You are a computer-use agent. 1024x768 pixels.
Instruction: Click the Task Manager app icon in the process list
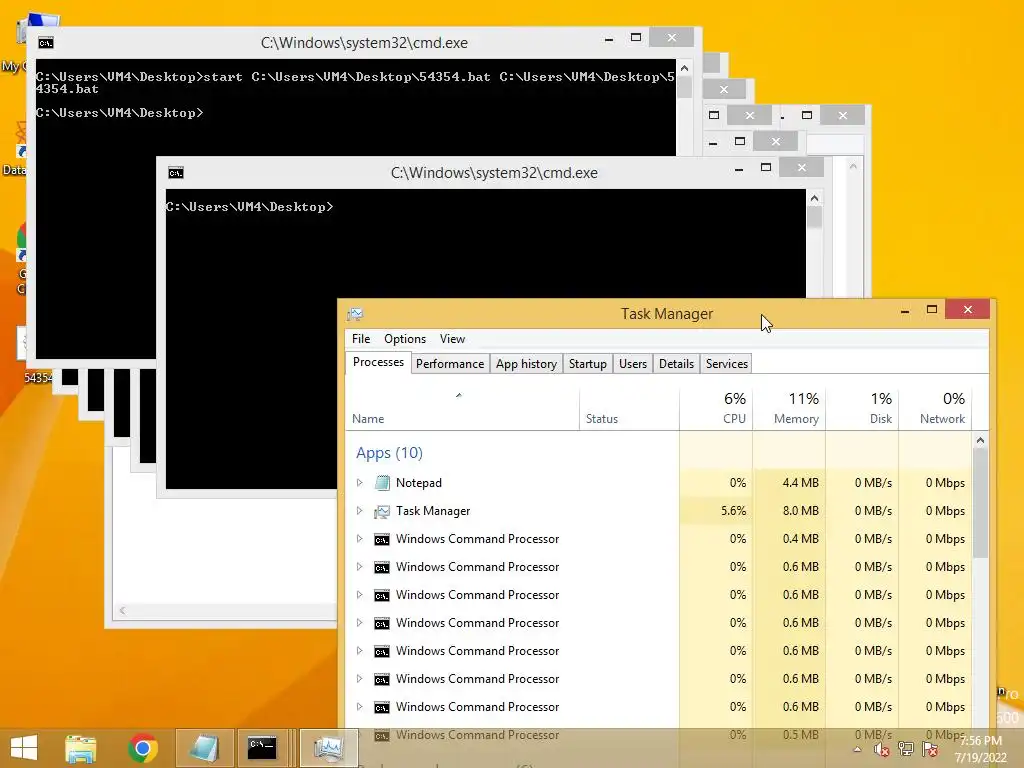click(382, 511)
